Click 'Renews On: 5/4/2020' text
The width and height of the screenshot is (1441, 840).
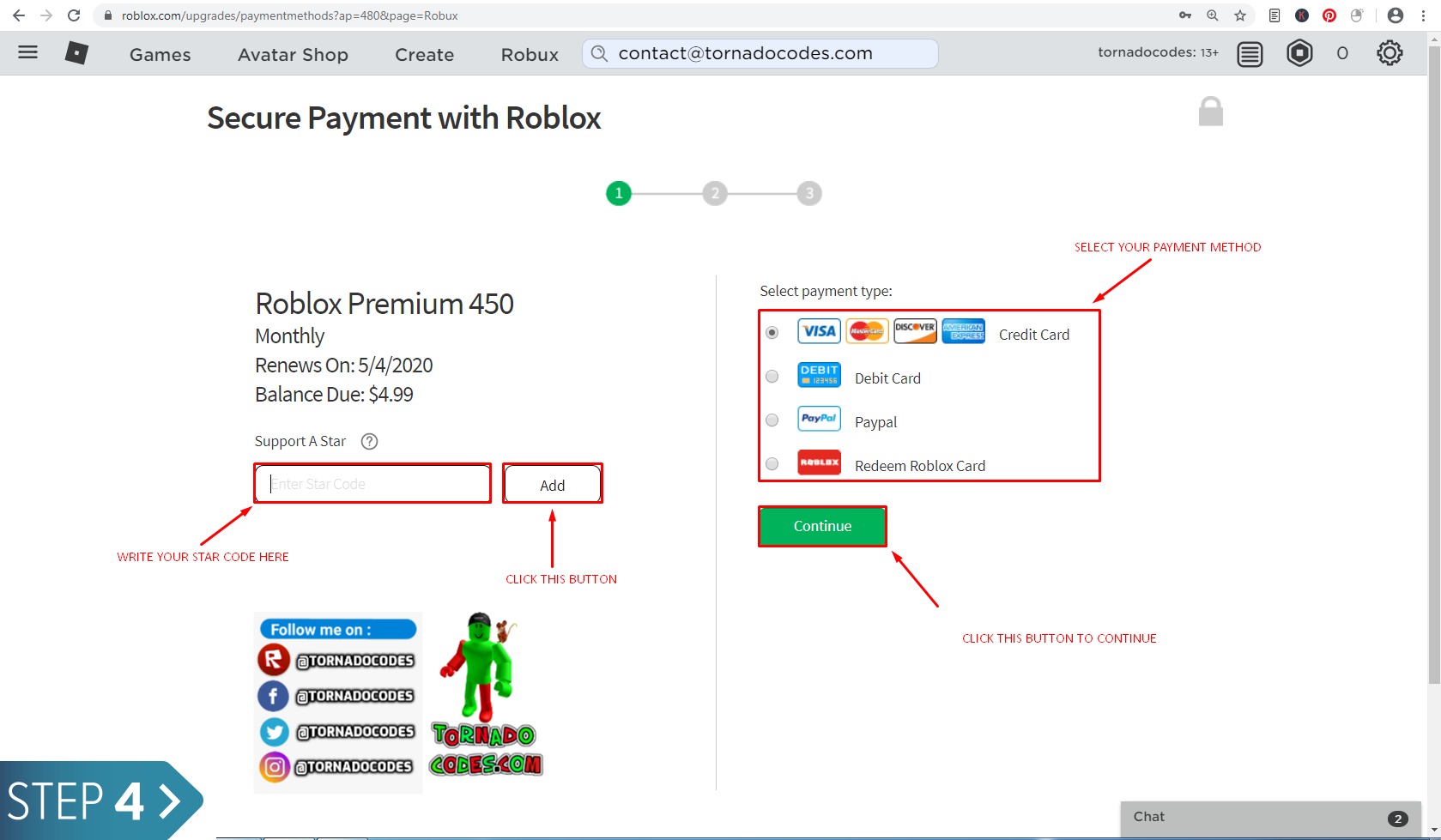coord(343,366)
